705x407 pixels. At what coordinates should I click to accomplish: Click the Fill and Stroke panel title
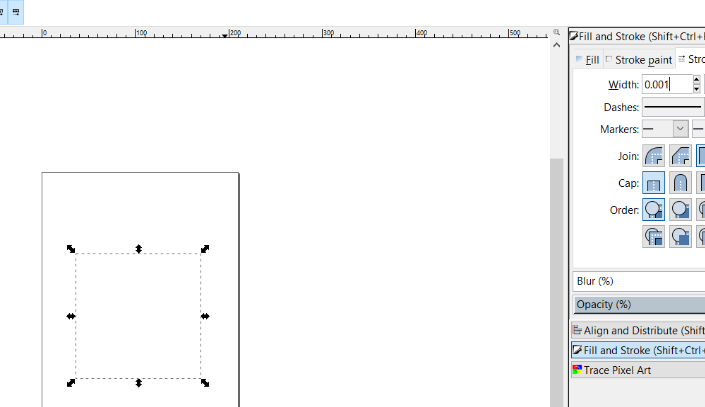[x=641, y=36]
